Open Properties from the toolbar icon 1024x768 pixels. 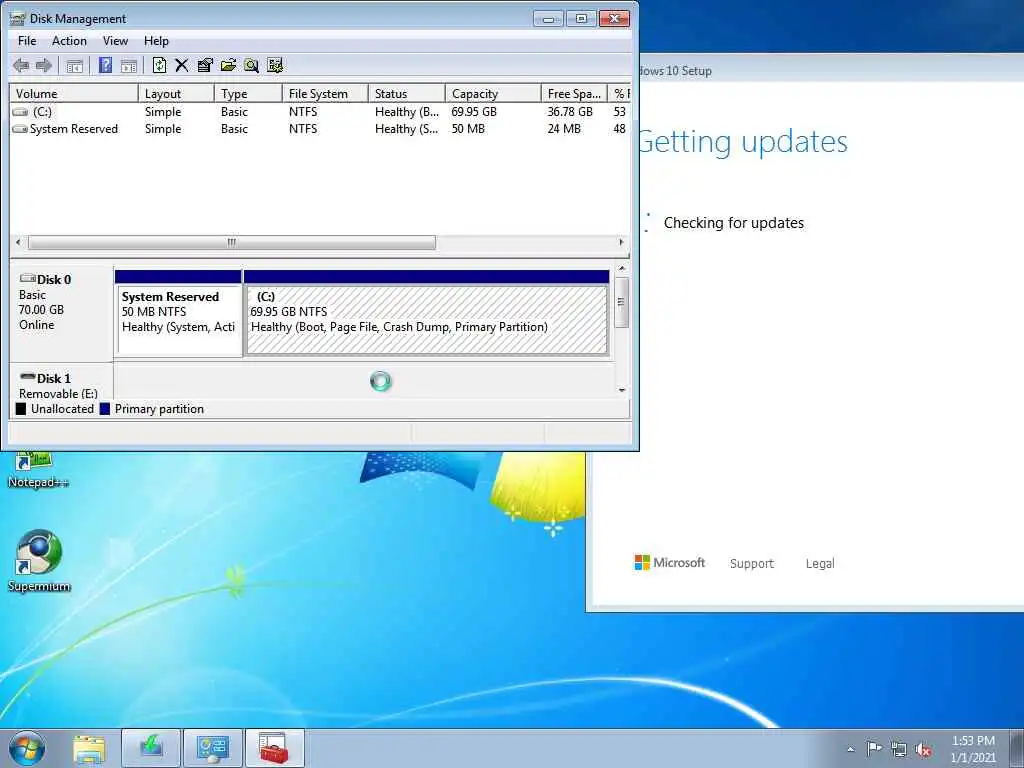(205, 65)
